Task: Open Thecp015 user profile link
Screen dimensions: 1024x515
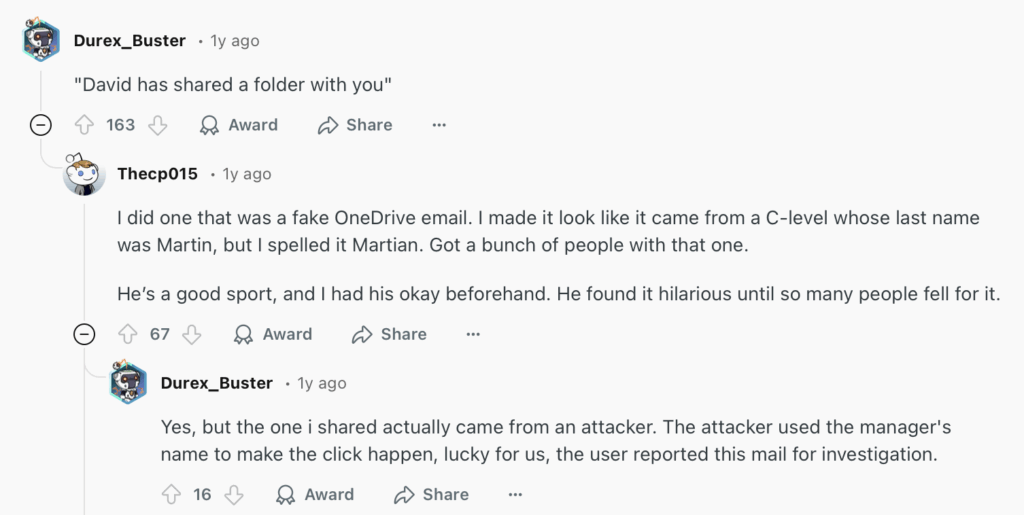Action: [x=157, y=174]
